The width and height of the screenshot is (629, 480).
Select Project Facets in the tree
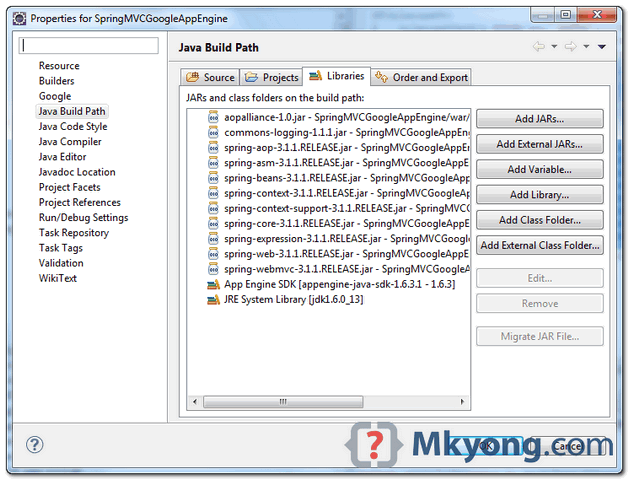click(69, 187)
